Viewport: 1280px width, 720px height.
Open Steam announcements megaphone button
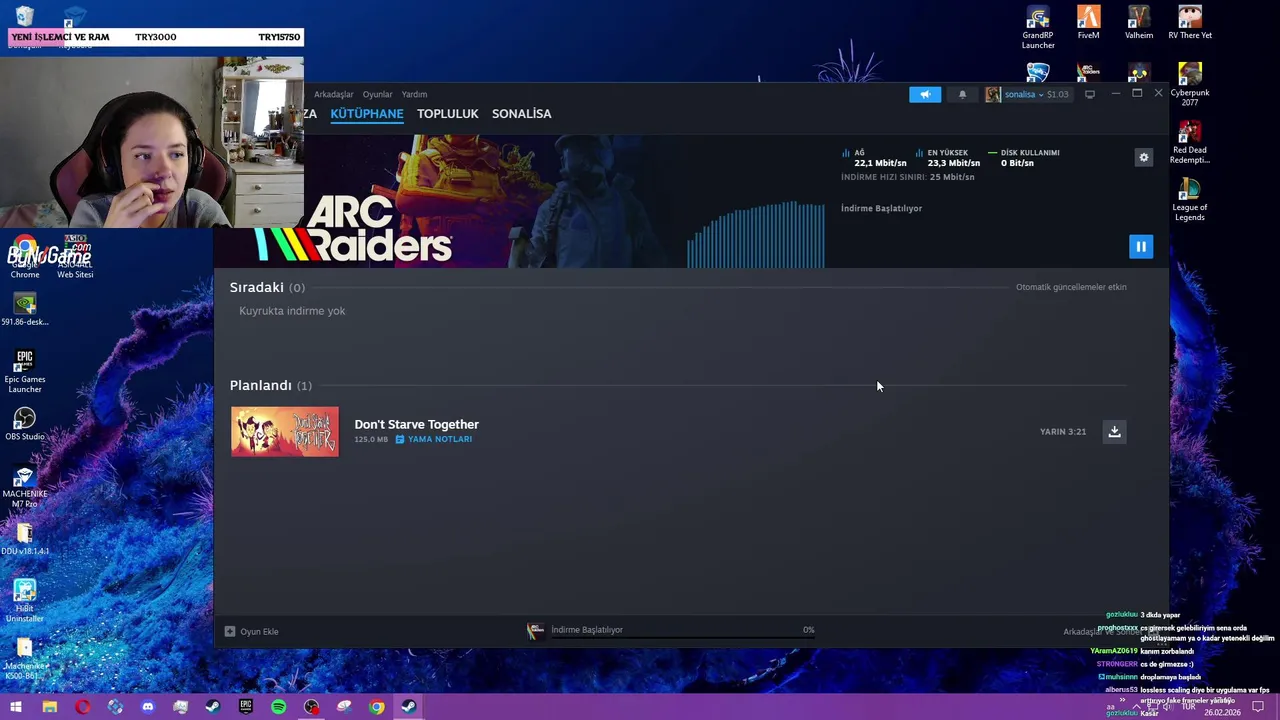925,94
